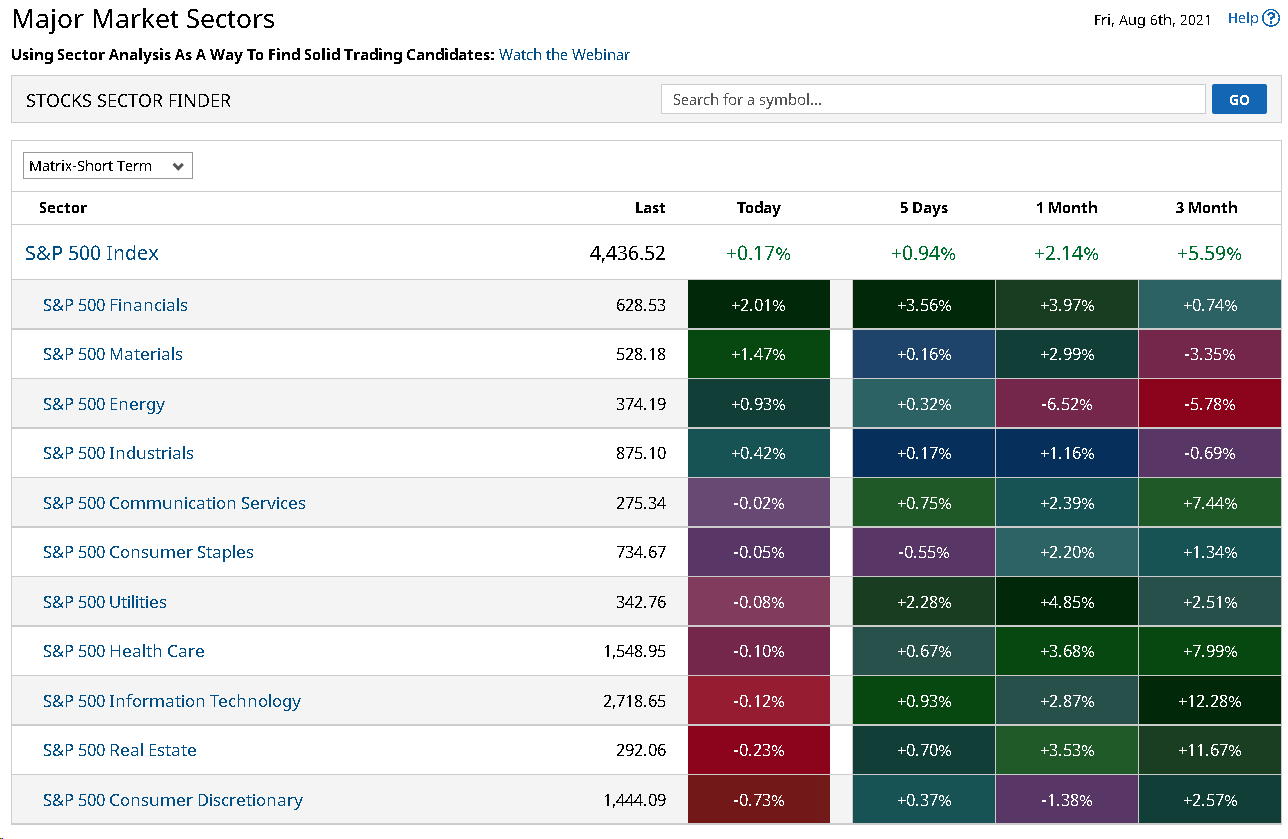Click Communication Services 3 Month cell +7.44%
The height and width of the screenshot is (839, 1288).
1209,503
